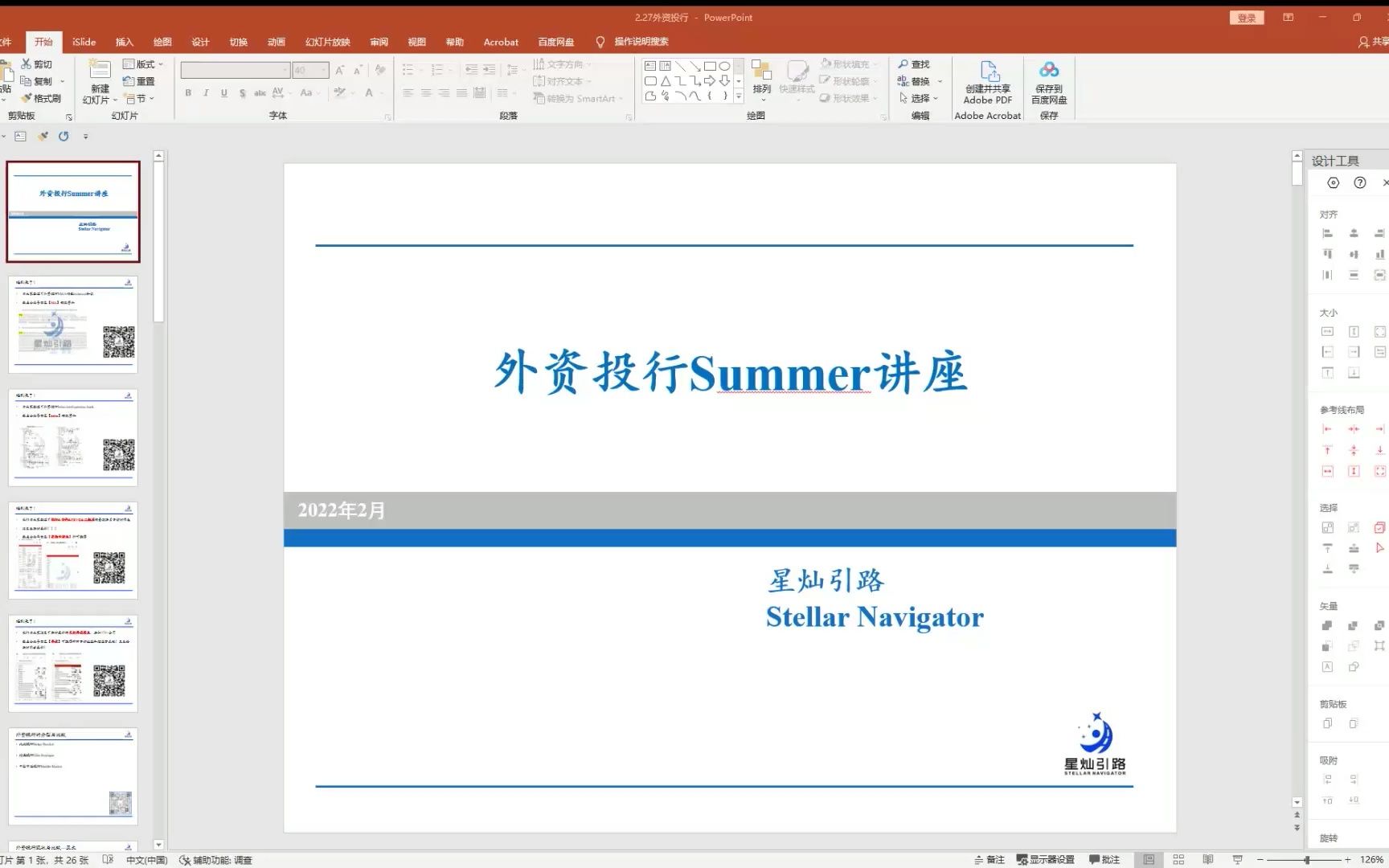Click the 126% zoom level

[1372, 860]
